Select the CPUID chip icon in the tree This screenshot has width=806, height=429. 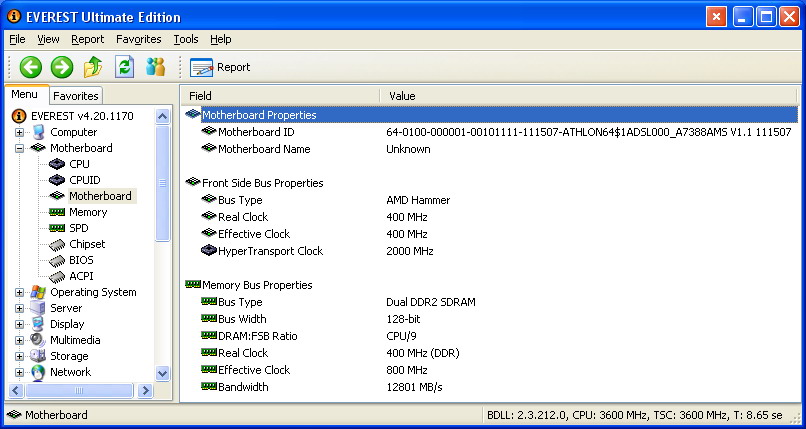[x=57, y=180]
